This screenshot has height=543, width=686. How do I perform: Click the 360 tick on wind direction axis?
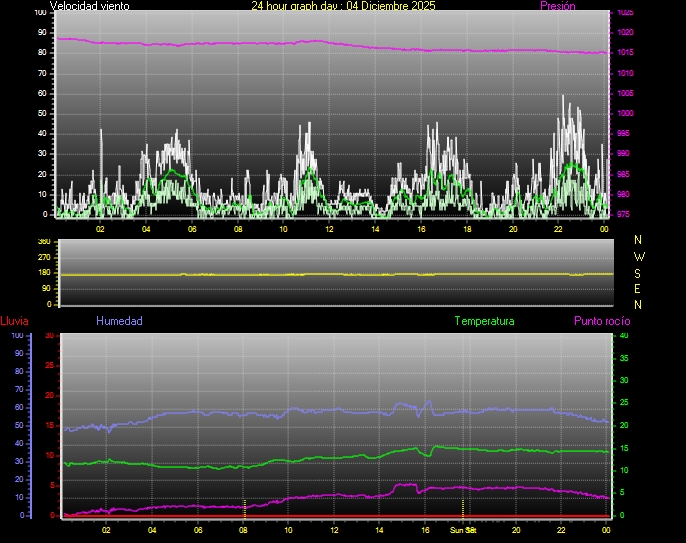click(43, 242)
